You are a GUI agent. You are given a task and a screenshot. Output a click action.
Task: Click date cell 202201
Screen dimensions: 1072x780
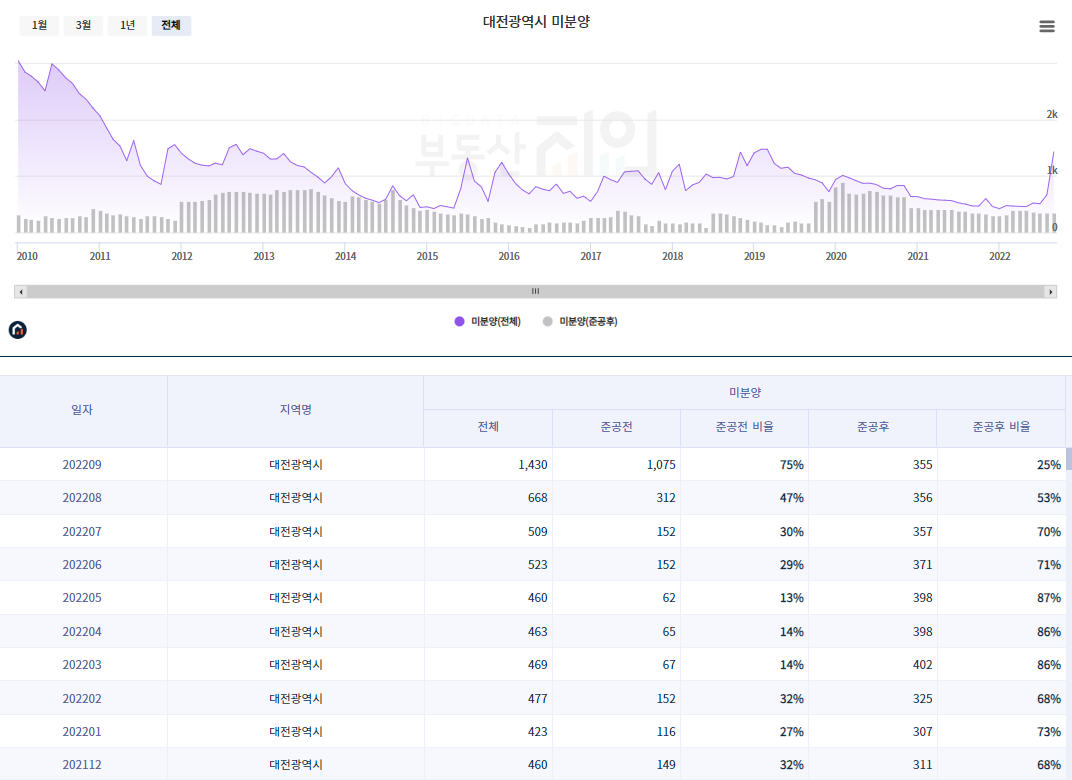[x=82, y=731]
